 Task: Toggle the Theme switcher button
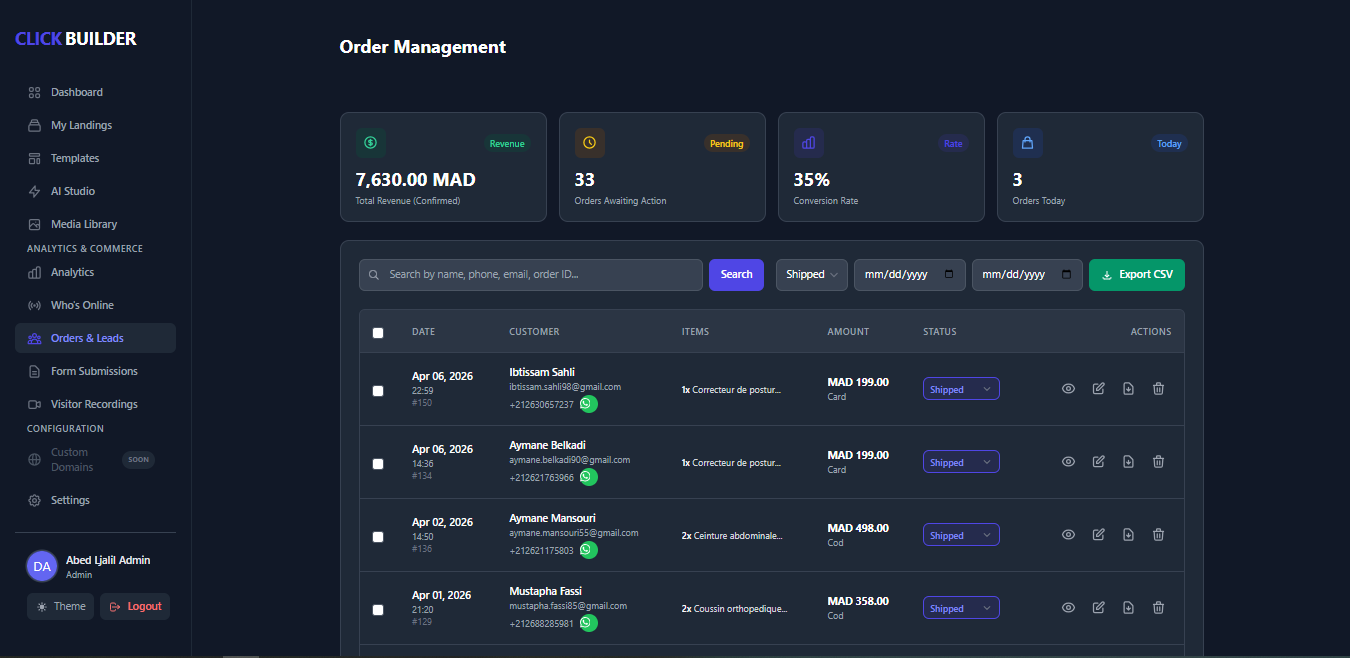coord(60,606)
